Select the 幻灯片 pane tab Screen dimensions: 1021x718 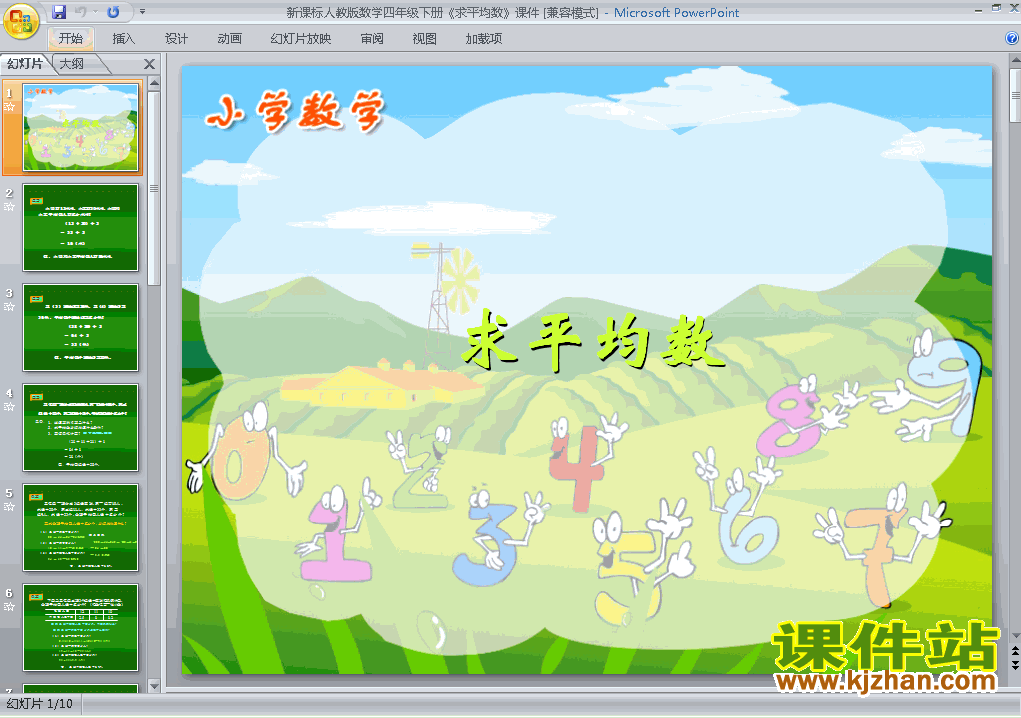pos(25,63)
